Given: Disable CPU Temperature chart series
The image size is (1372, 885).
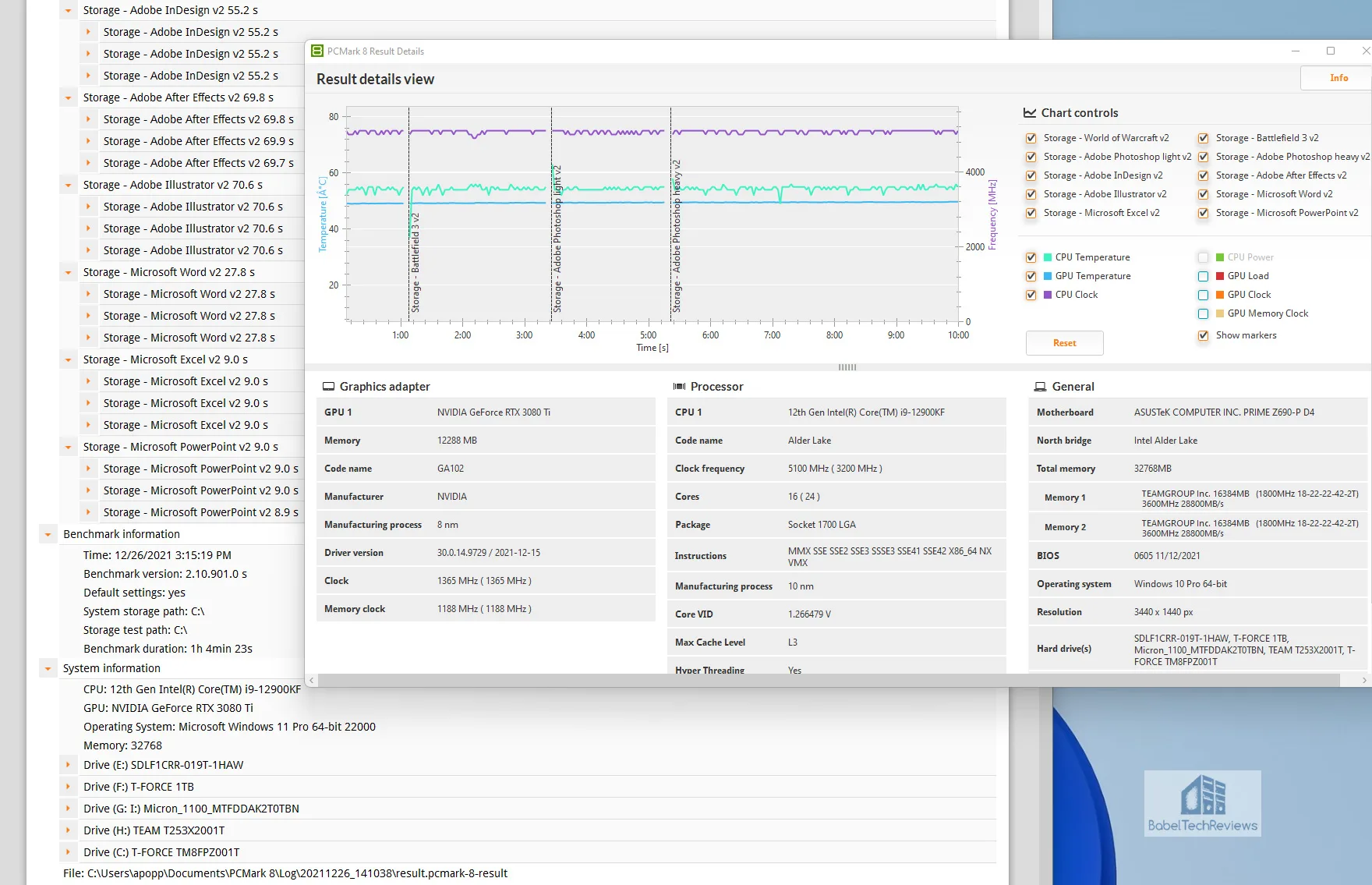Looking at the screenshot, I should pos(1031,257).
